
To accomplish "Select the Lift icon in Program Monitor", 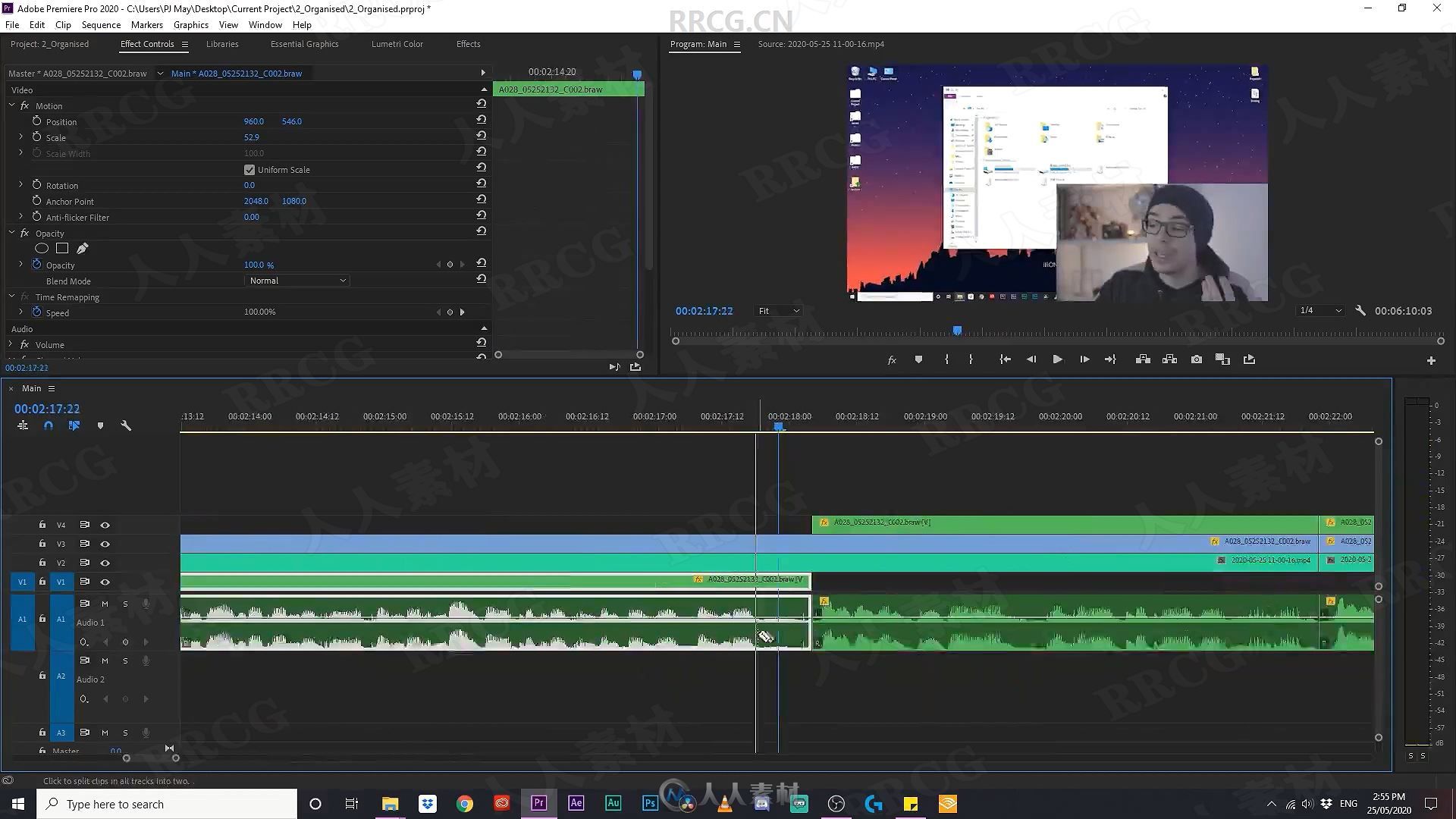I will (1143, 359).
